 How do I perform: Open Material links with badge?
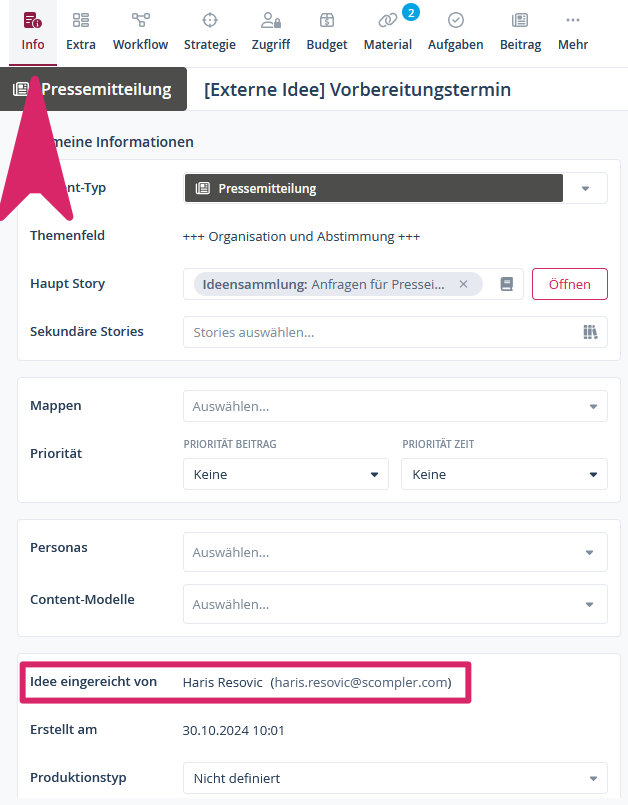pyautogui.click(x=388, y=31)
